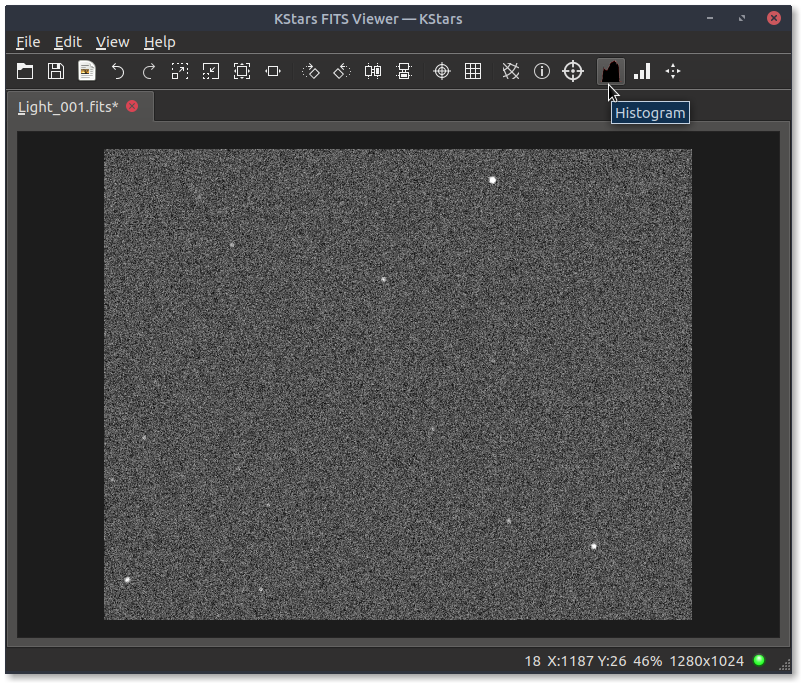Click the Save floppy disk icon
This screenshot has width=801, height=683.
[x=56, y=71]
